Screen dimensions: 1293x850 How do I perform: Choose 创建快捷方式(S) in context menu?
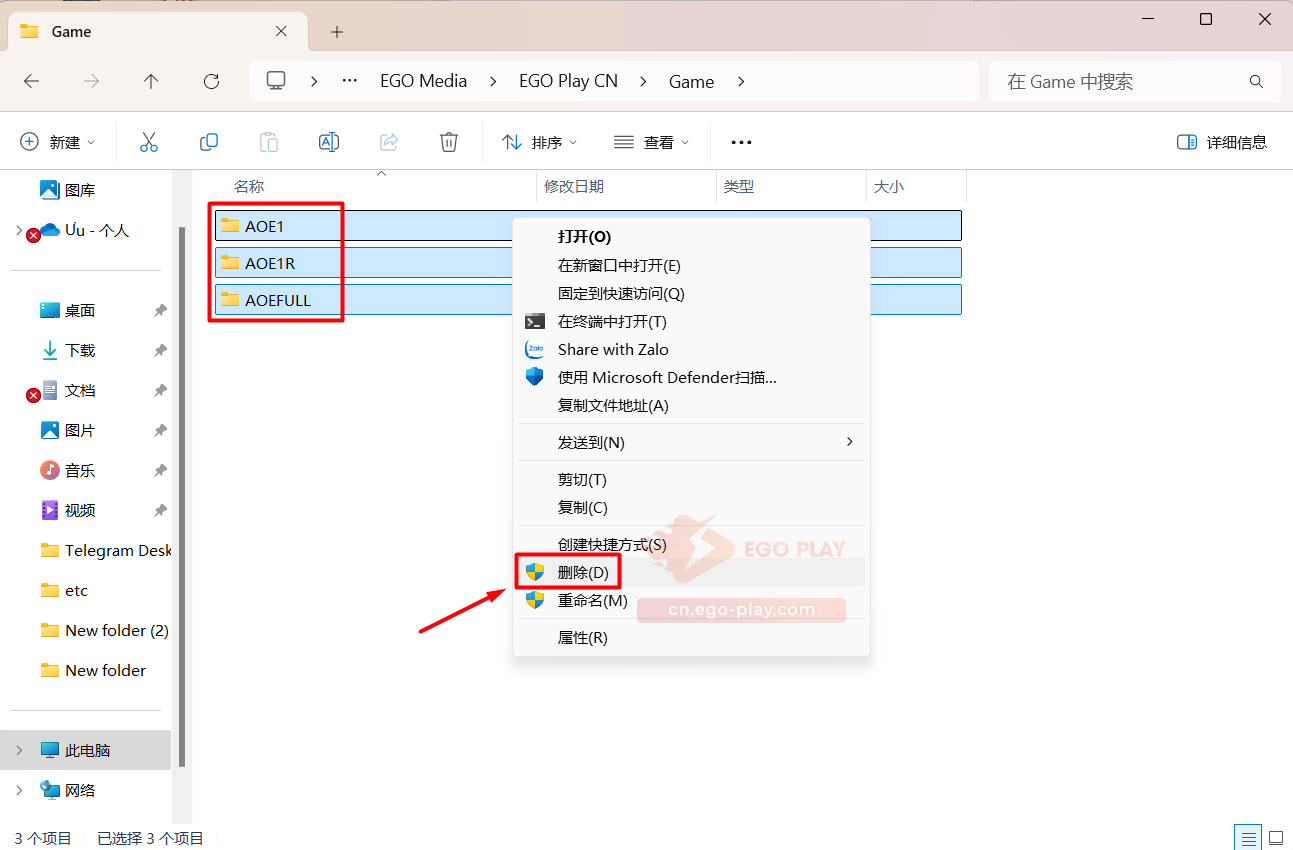(x=690, y=545)
